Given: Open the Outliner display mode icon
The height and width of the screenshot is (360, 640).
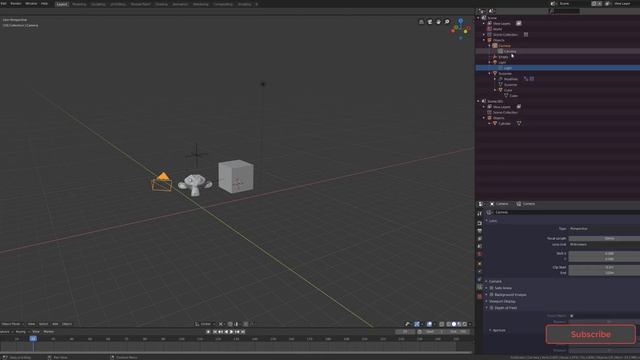Looking at the screenshot, I should tap(491, 11).
